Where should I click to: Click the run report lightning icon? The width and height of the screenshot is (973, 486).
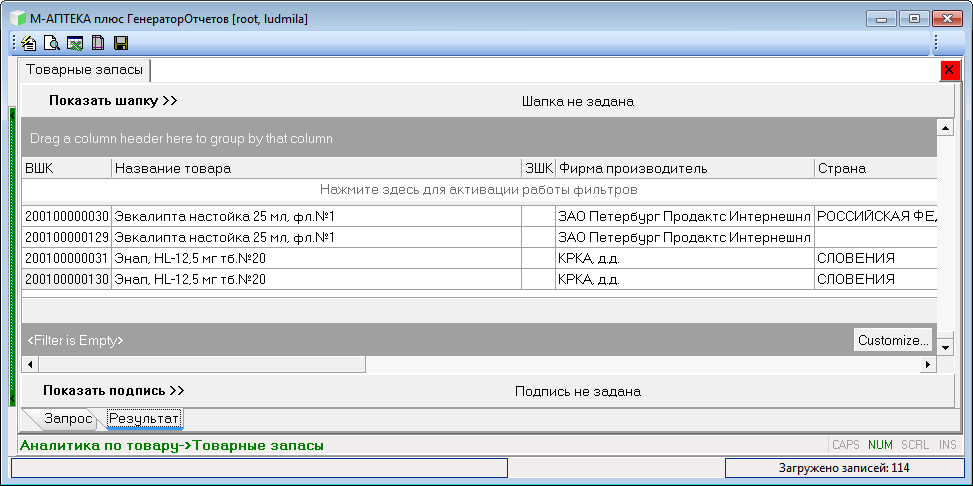point(30,43)
